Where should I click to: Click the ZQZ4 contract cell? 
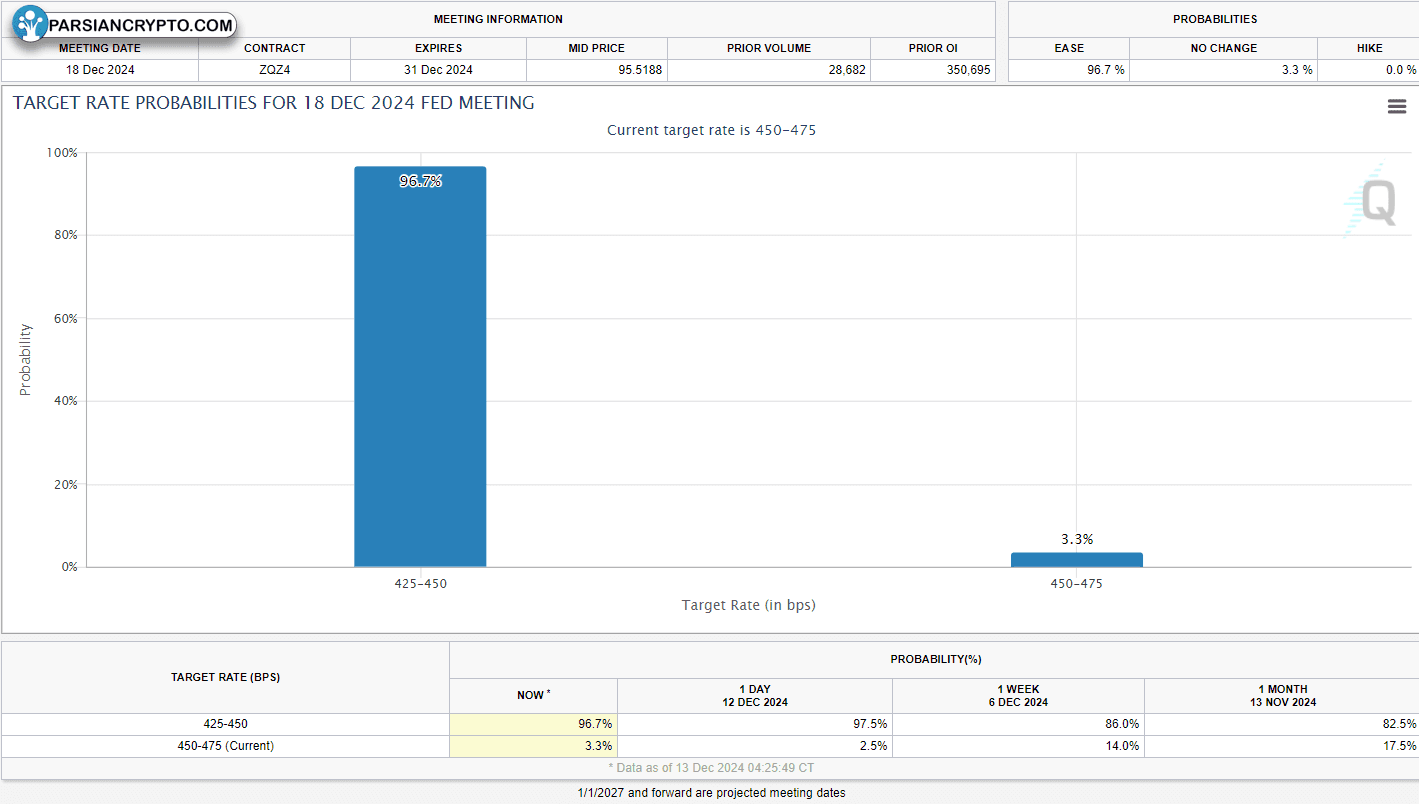[x=274, y=70]
